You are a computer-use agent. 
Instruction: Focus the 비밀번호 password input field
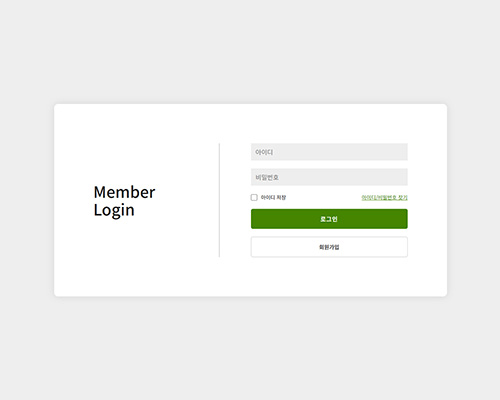pos(329,177)
